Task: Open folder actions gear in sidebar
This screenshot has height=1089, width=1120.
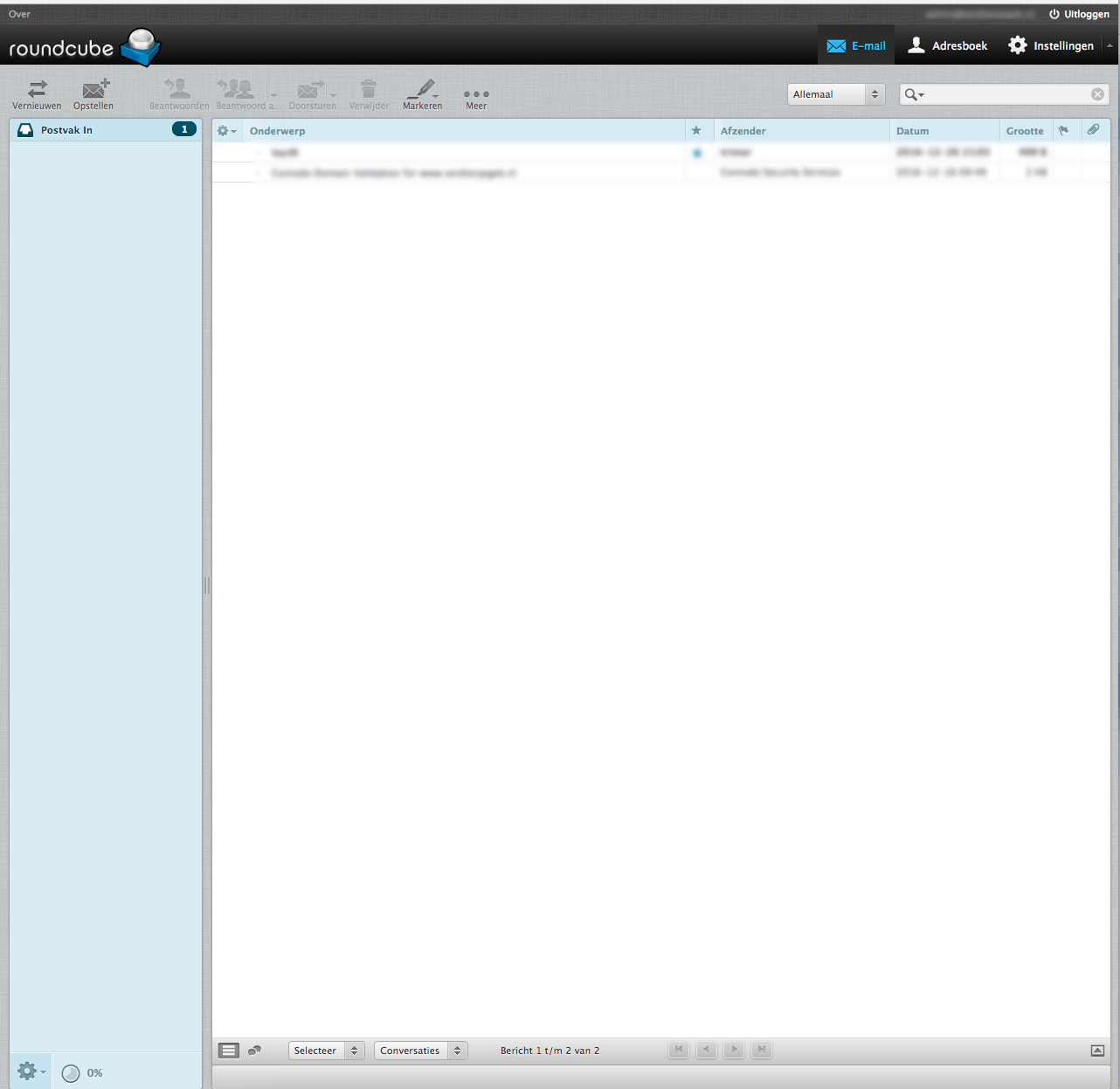Action: click(30, 1071)
